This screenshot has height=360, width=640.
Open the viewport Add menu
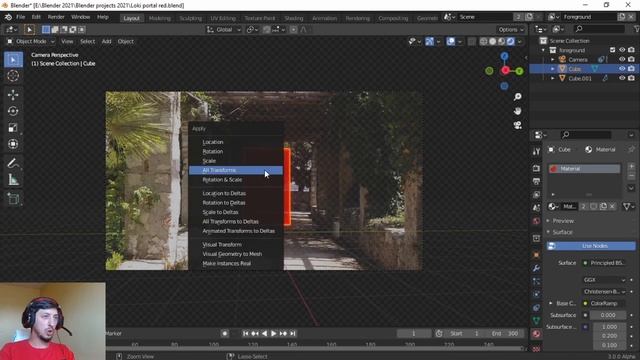pos(107,41)
